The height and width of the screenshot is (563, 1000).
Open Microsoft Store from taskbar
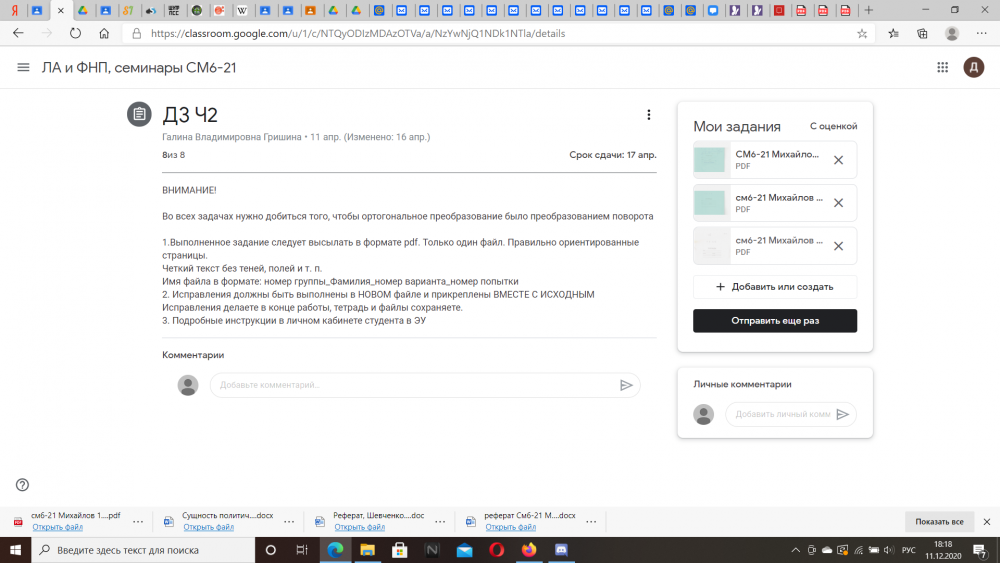click(400, 550)
